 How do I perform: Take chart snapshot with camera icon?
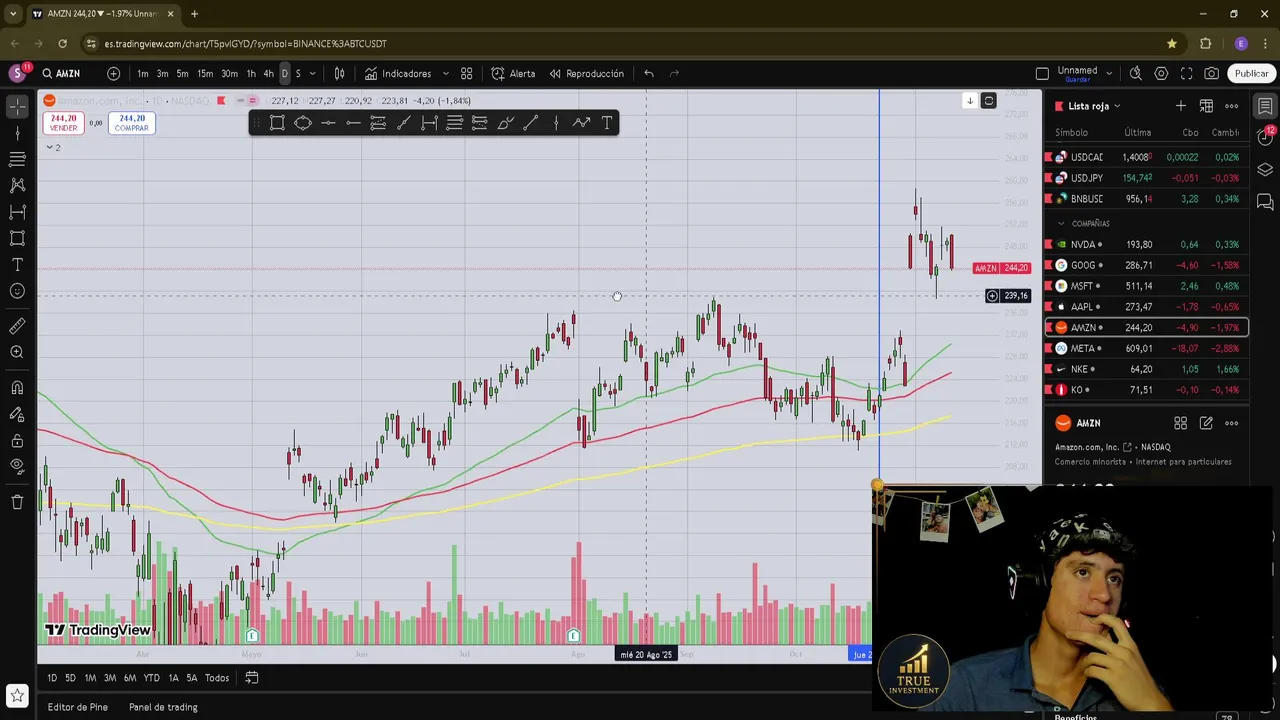1211,73
